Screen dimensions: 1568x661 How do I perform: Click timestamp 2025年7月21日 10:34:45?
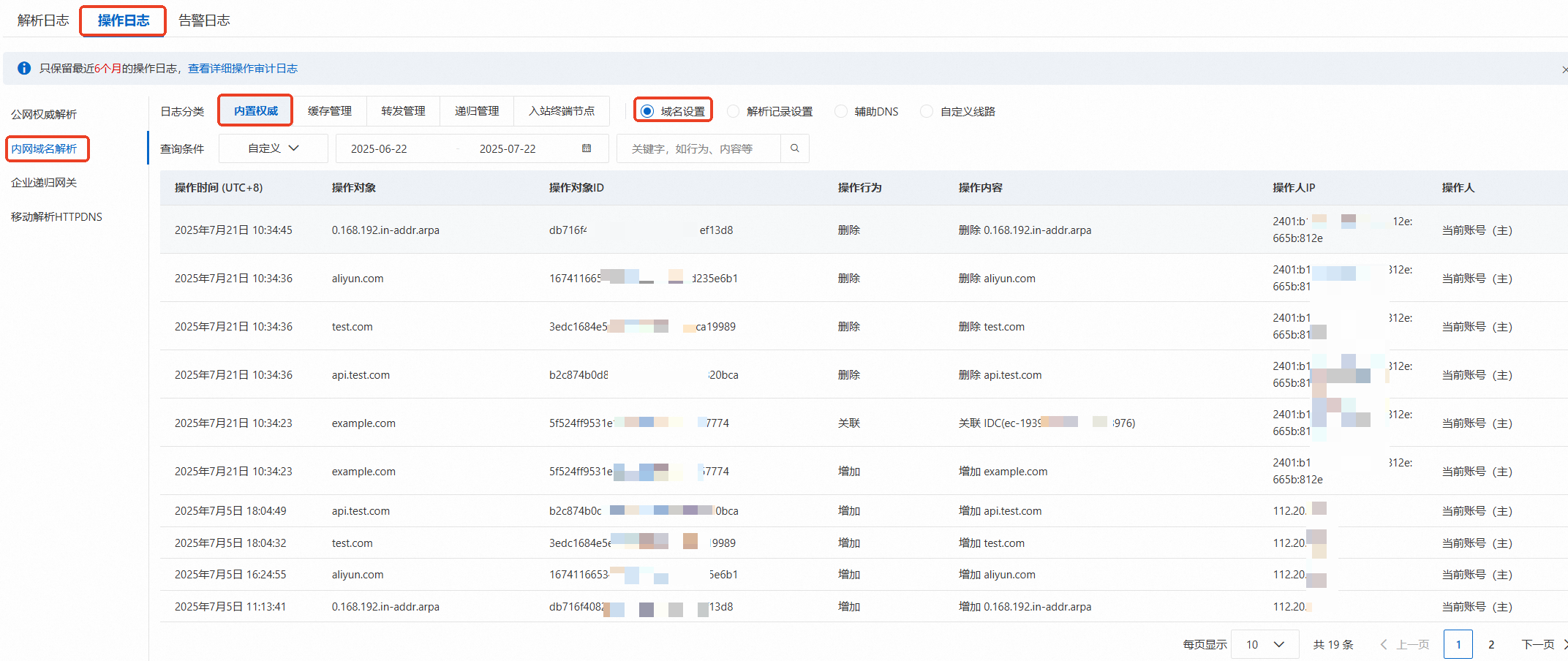(x=233, y=230)
